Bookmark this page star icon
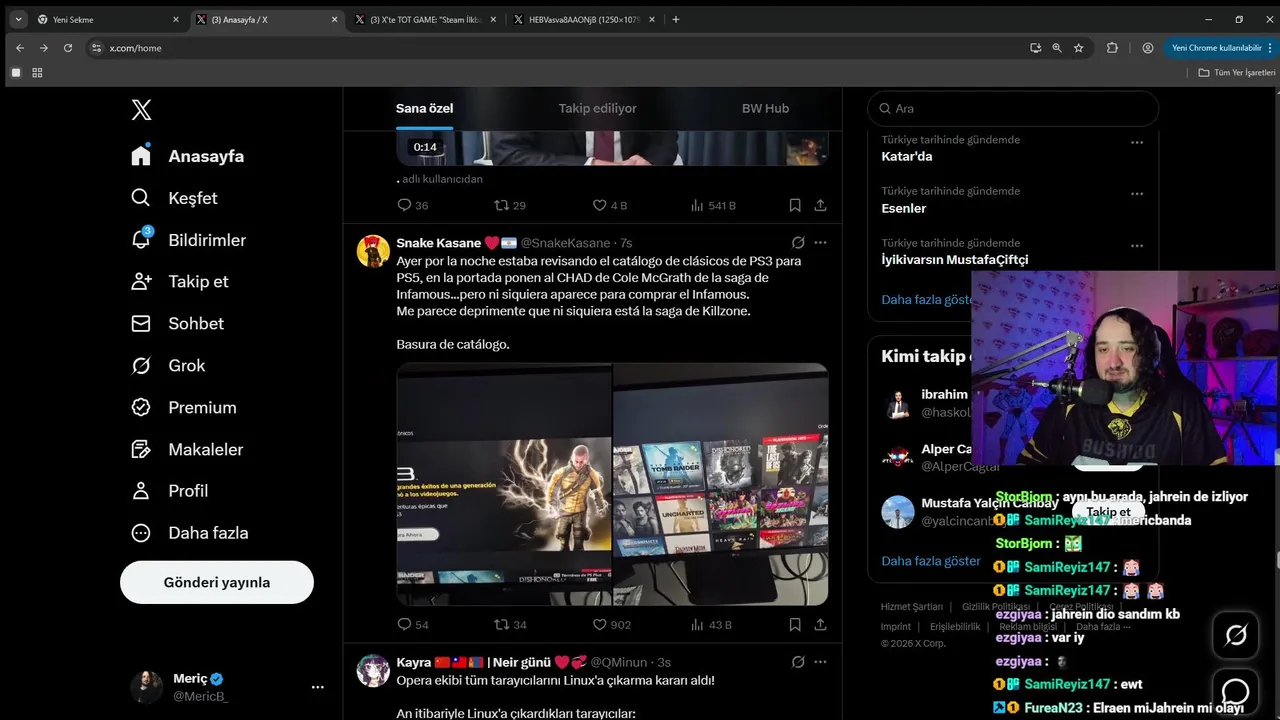This screenshot has width=1280, height=720. [1078, 48]
